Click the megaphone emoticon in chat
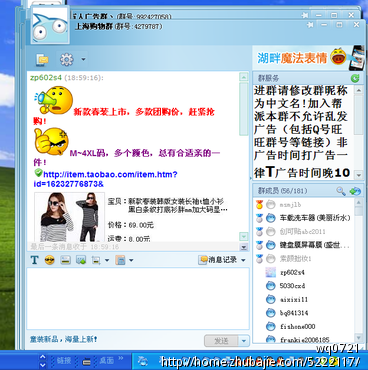 53,100
